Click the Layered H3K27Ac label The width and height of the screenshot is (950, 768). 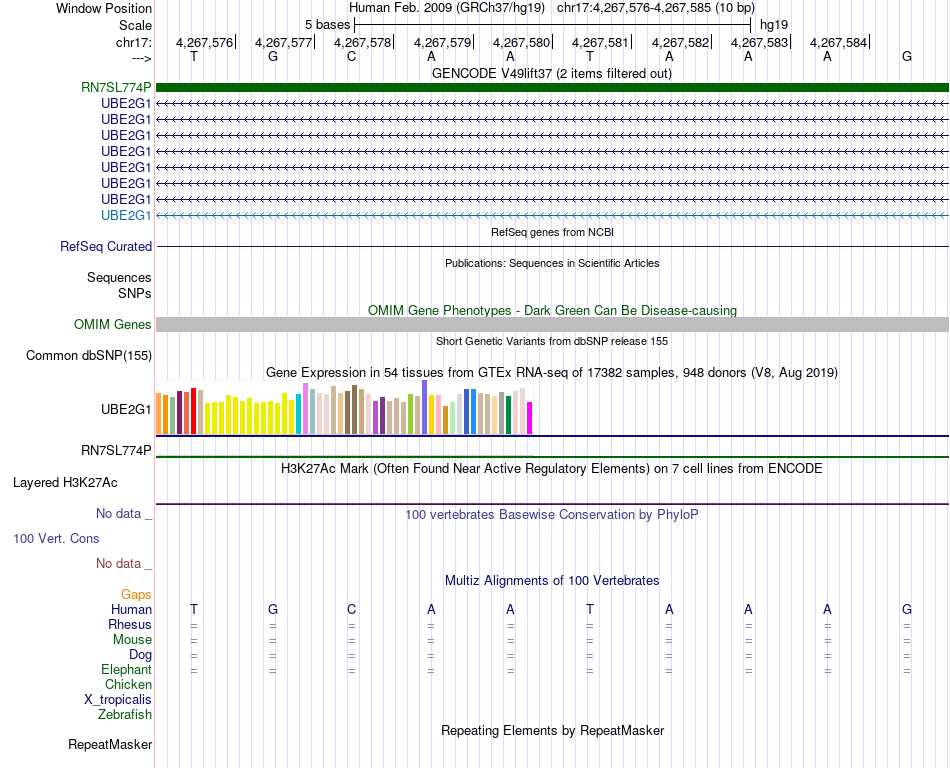[x=65, y=483]
